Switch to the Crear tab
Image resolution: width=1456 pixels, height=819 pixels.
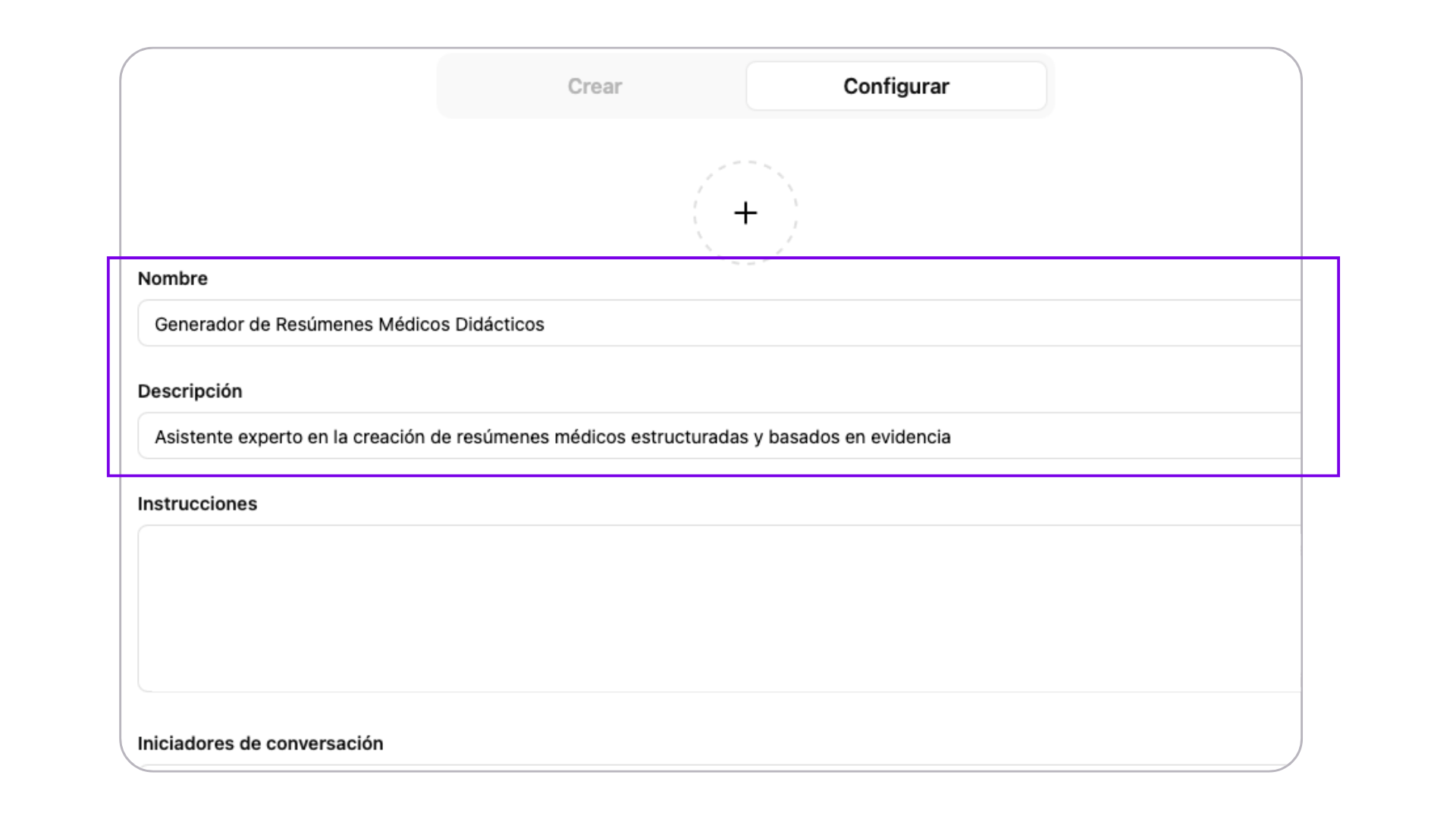pos(595,86)
